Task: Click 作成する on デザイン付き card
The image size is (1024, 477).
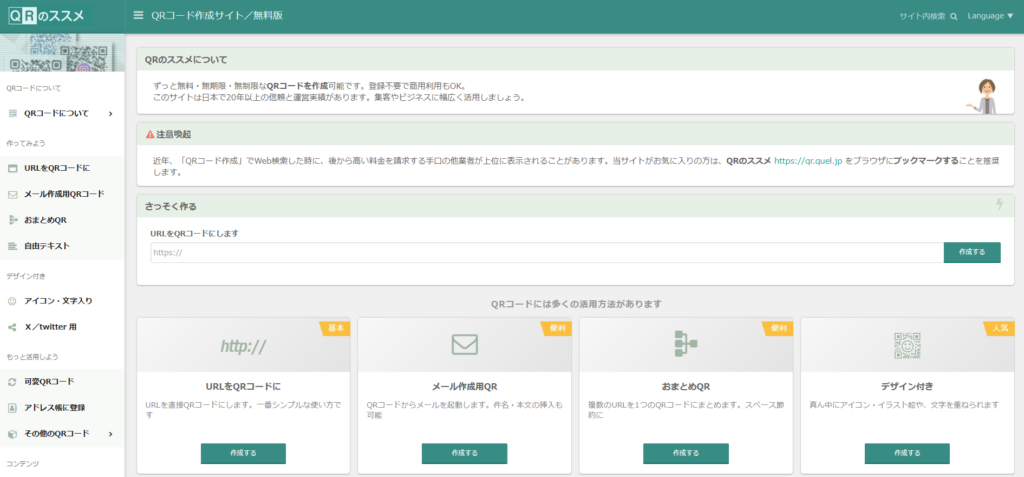Action: (x=907, y=453)
